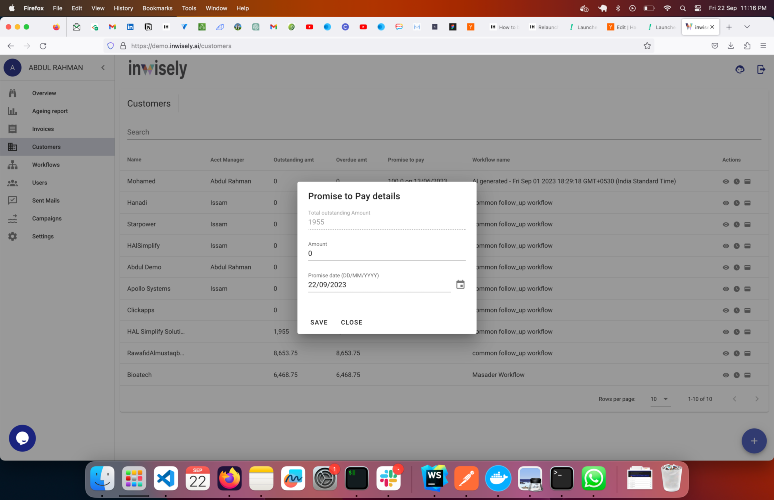Click the Overview binoculars icon in sidebar

(x=12, y=93)
